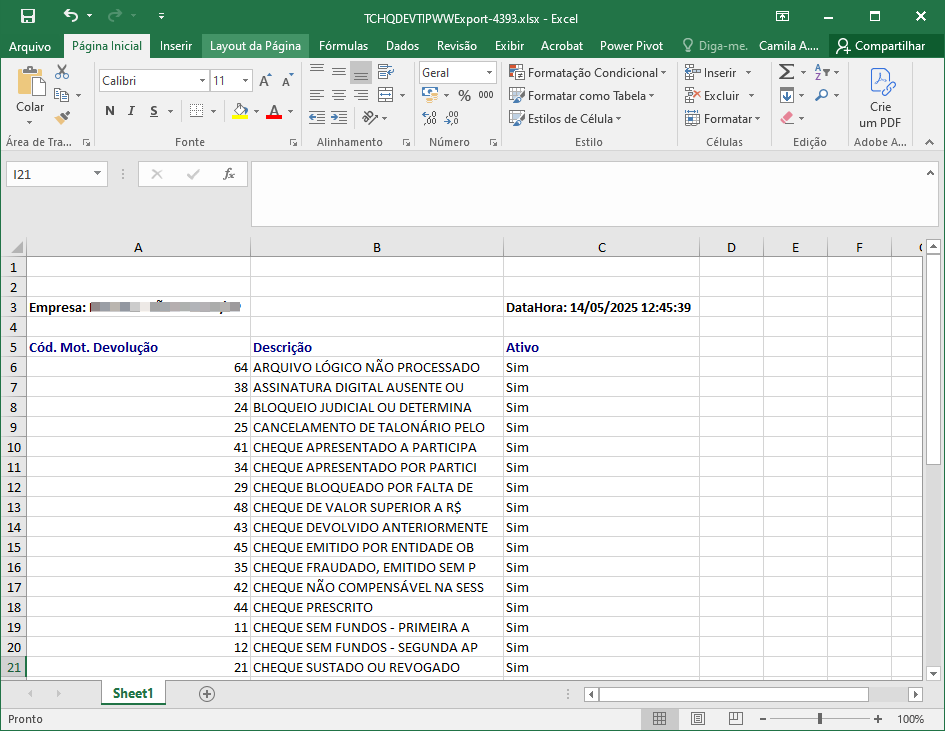Switch to Power Pivot tab

(632, 46)
